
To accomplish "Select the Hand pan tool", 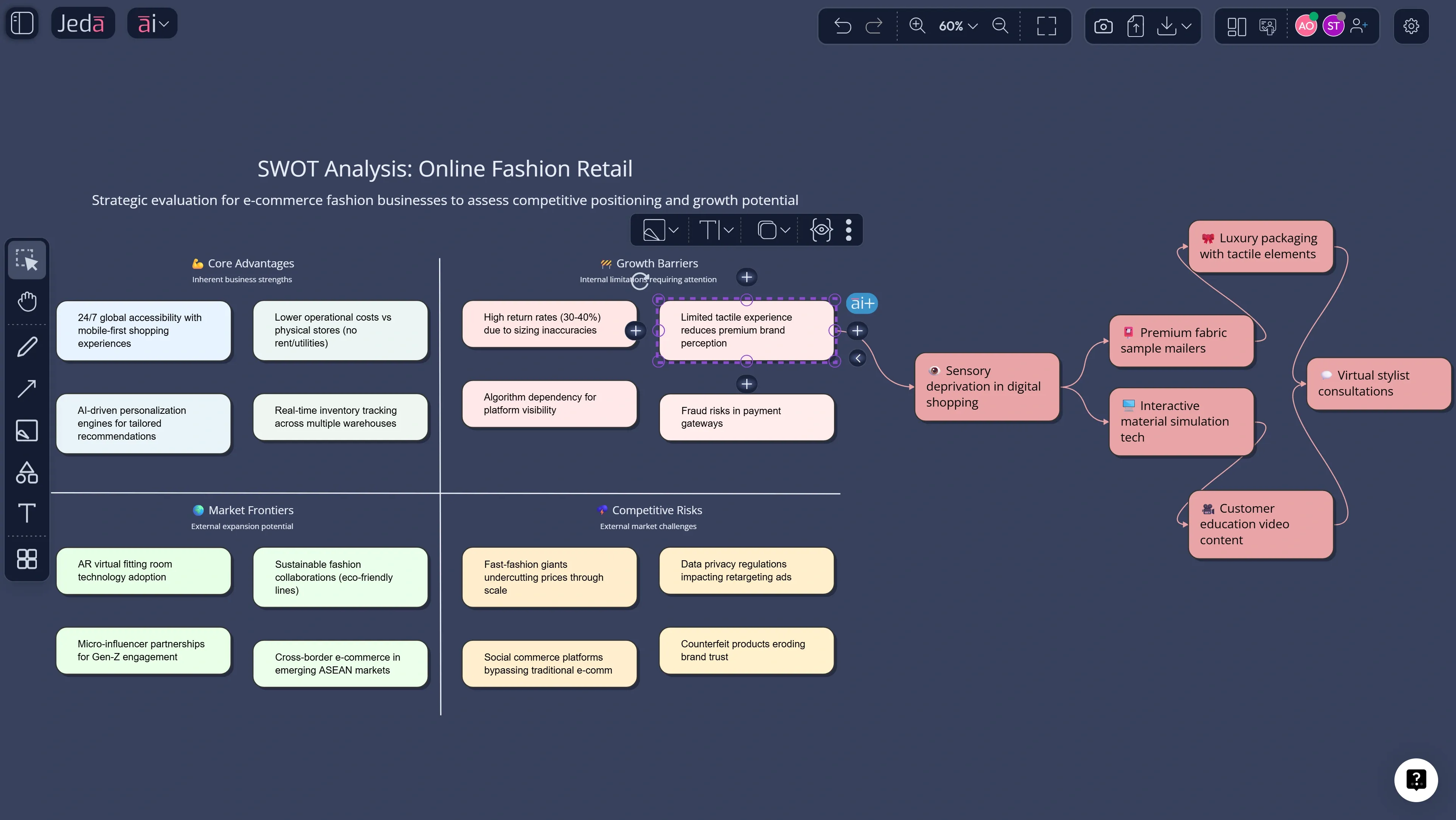I will [27, 302].
